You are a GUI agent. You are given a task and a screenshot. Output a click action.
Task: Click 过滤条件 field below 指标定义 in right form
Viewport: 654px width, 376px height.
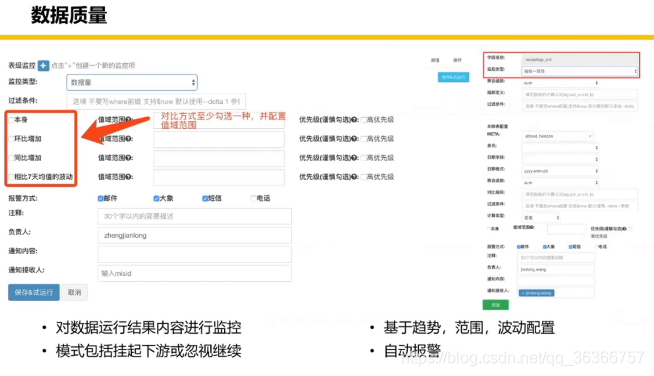[x=580, y=106]
